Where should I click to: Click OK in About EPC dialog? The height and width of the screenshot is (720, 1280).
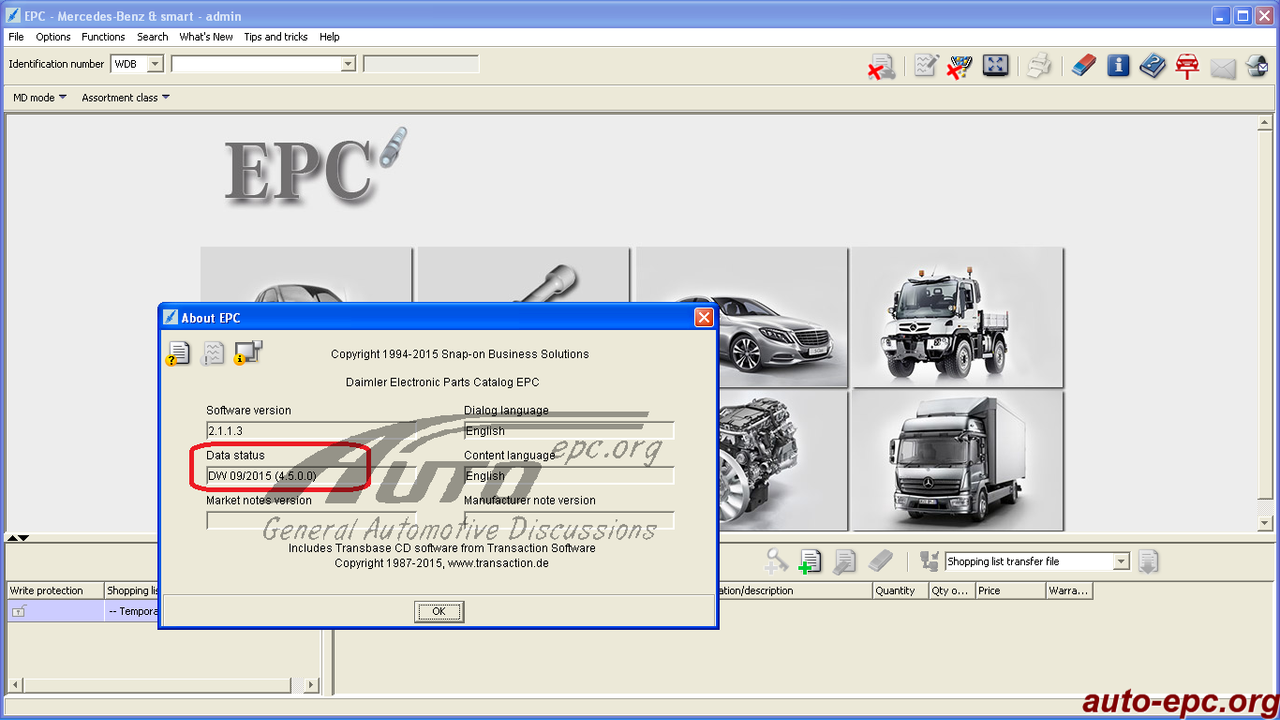pos(439,611)
